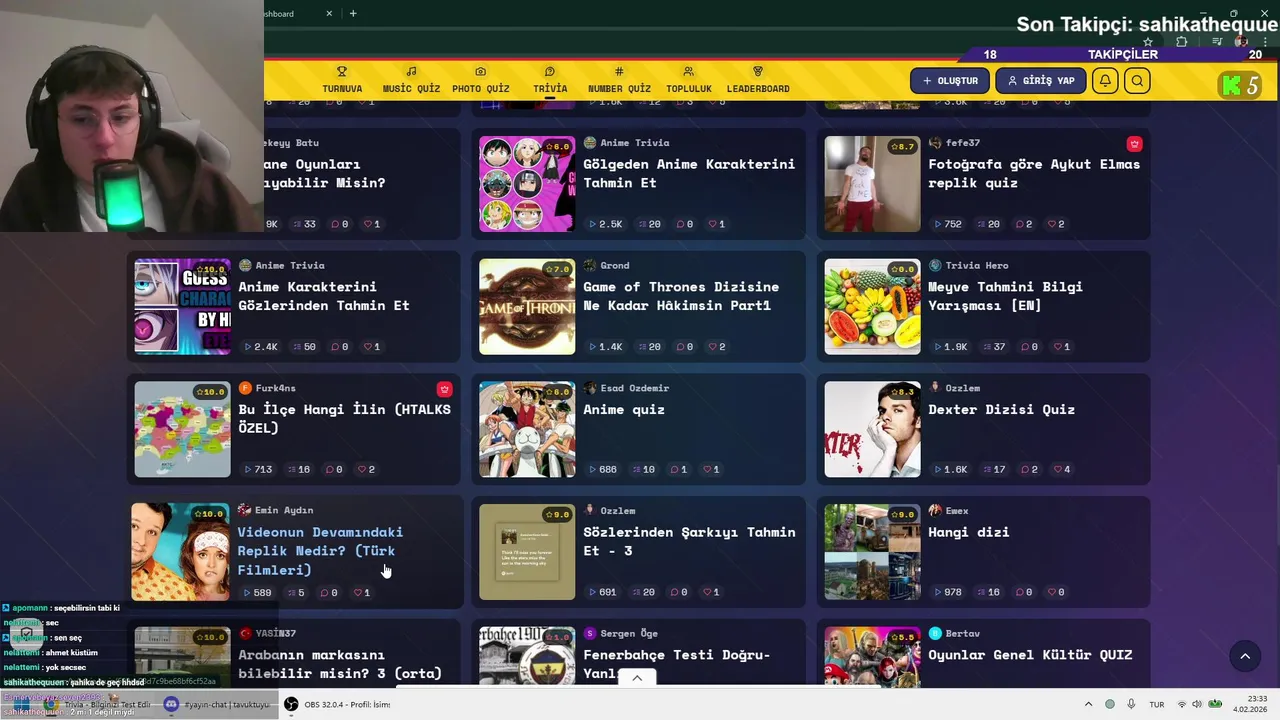
Task: Click the red badge on Furk4ns card
Action: pos(444,389)
